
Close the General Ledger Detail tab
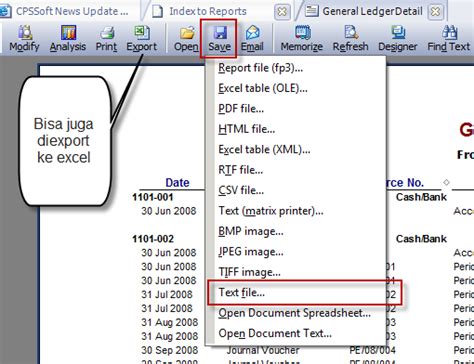[x=435, y=12]
